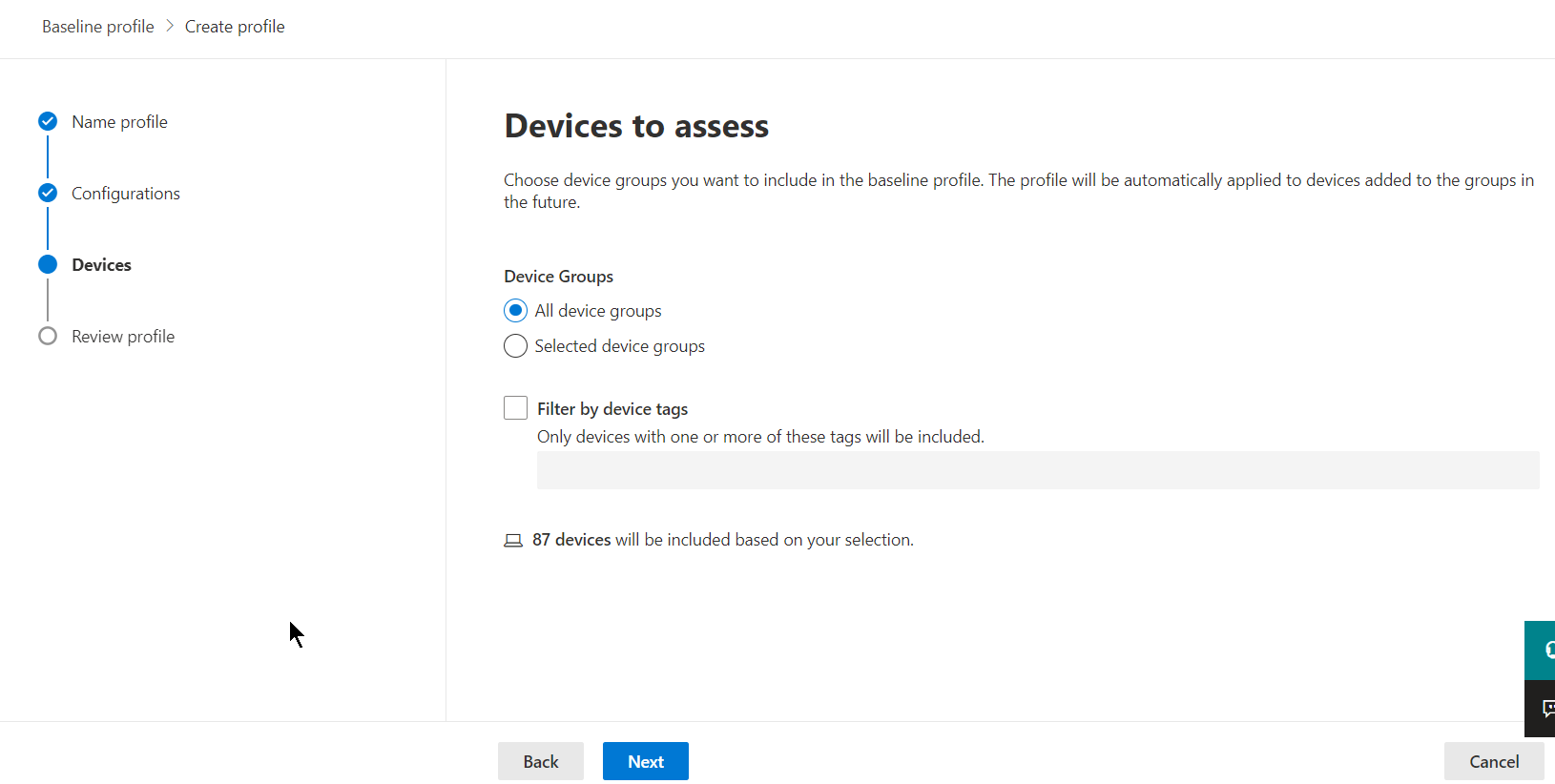Navigate to Baseline profile breadcrumb link
1555x784 pixels.
pyautogui.click(x=97, y=27)
